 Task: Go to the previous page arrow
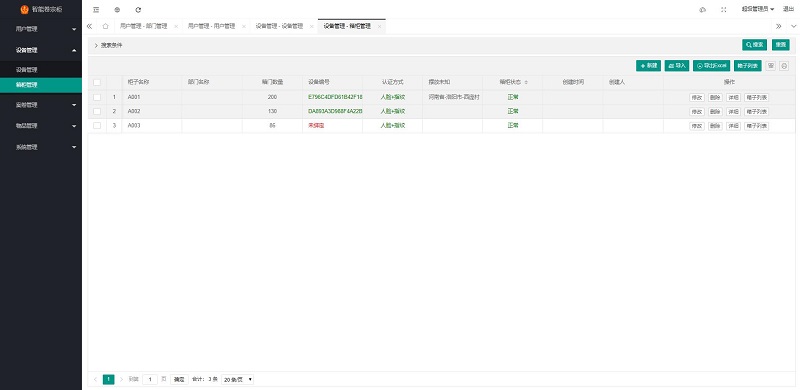[95, 379]
